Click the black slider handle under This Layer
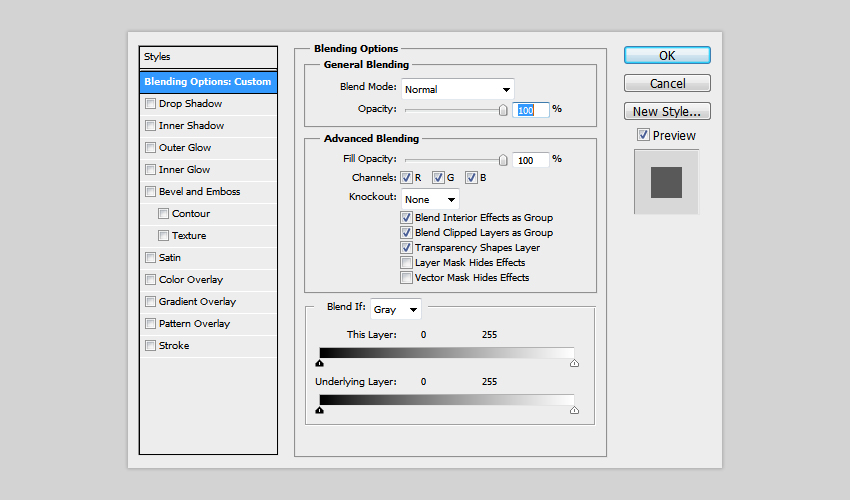Image resolution: width=850 pixels, height=500 pixels. 319,364
